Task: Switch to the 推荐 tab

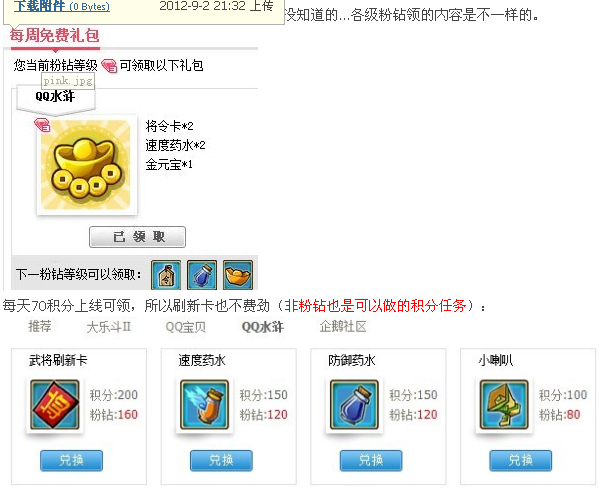Action: [39, 327]
